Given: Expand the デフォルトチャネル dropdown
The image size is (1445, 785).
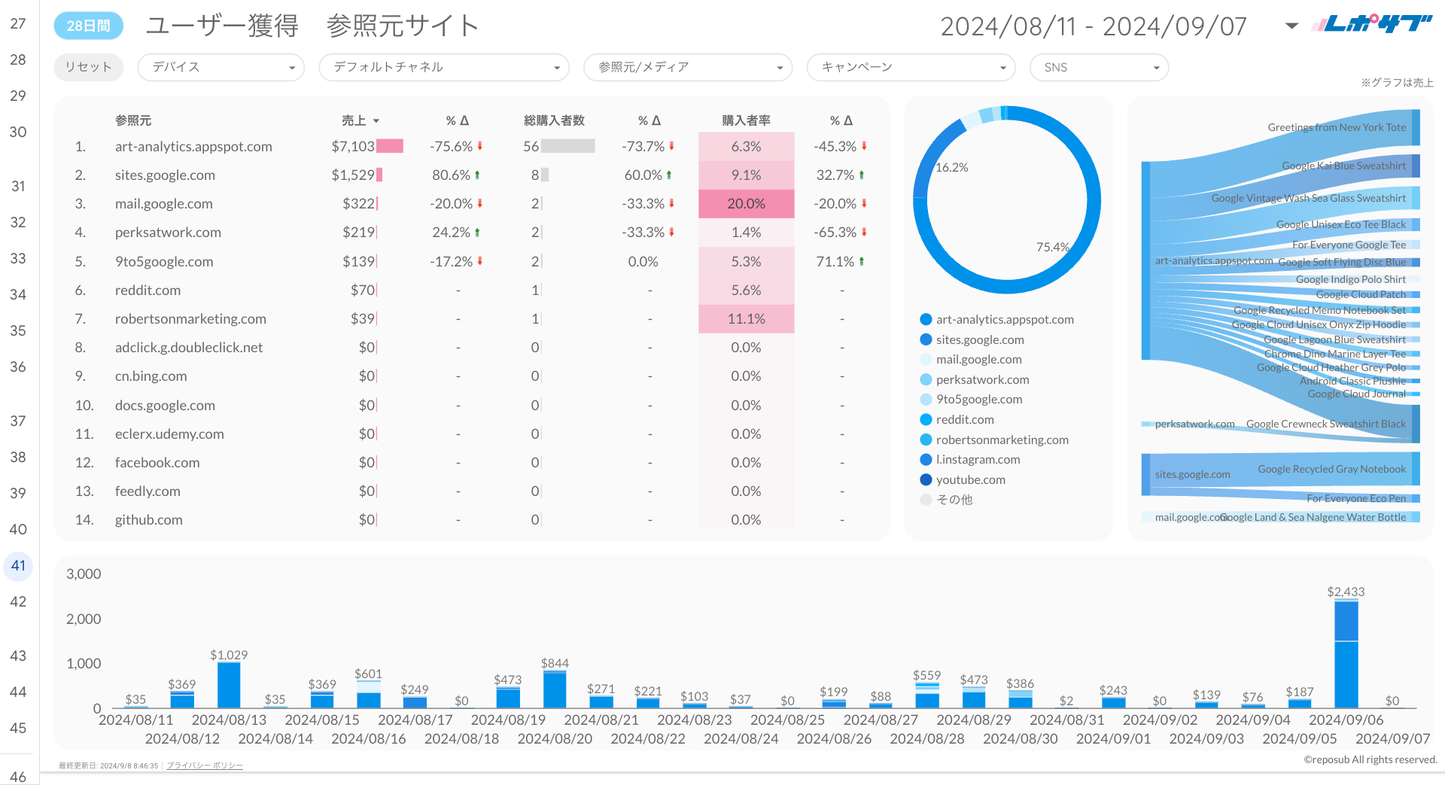Looking at the screenshot, I should pyautogui.click(x=443, y=67).
